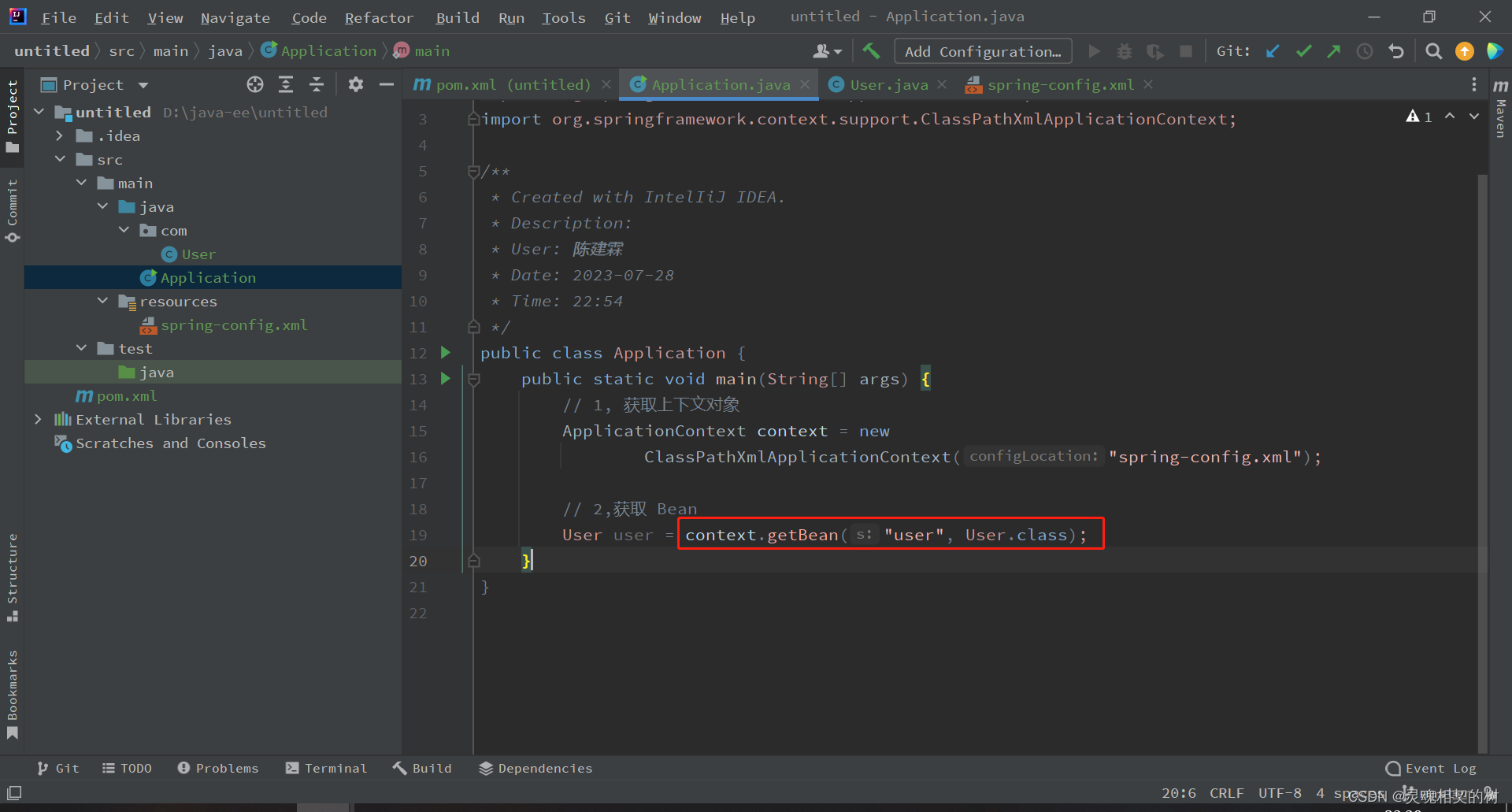Toggle the Structure tool window stripe
The width and height of the screenshot is (1512, 812).
click(12, 578)
